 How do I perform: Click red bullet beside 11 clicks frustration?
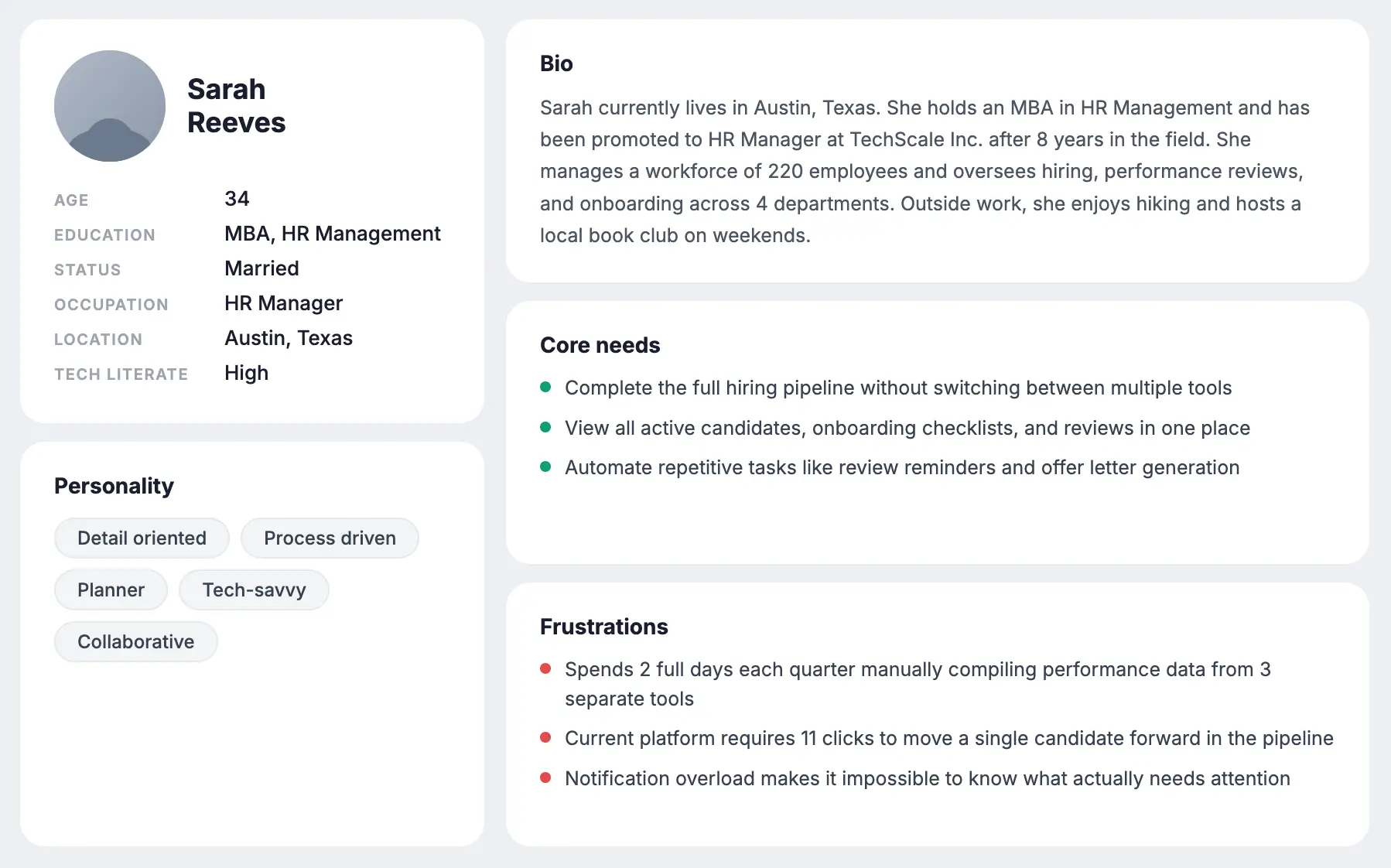coord(545,737)
